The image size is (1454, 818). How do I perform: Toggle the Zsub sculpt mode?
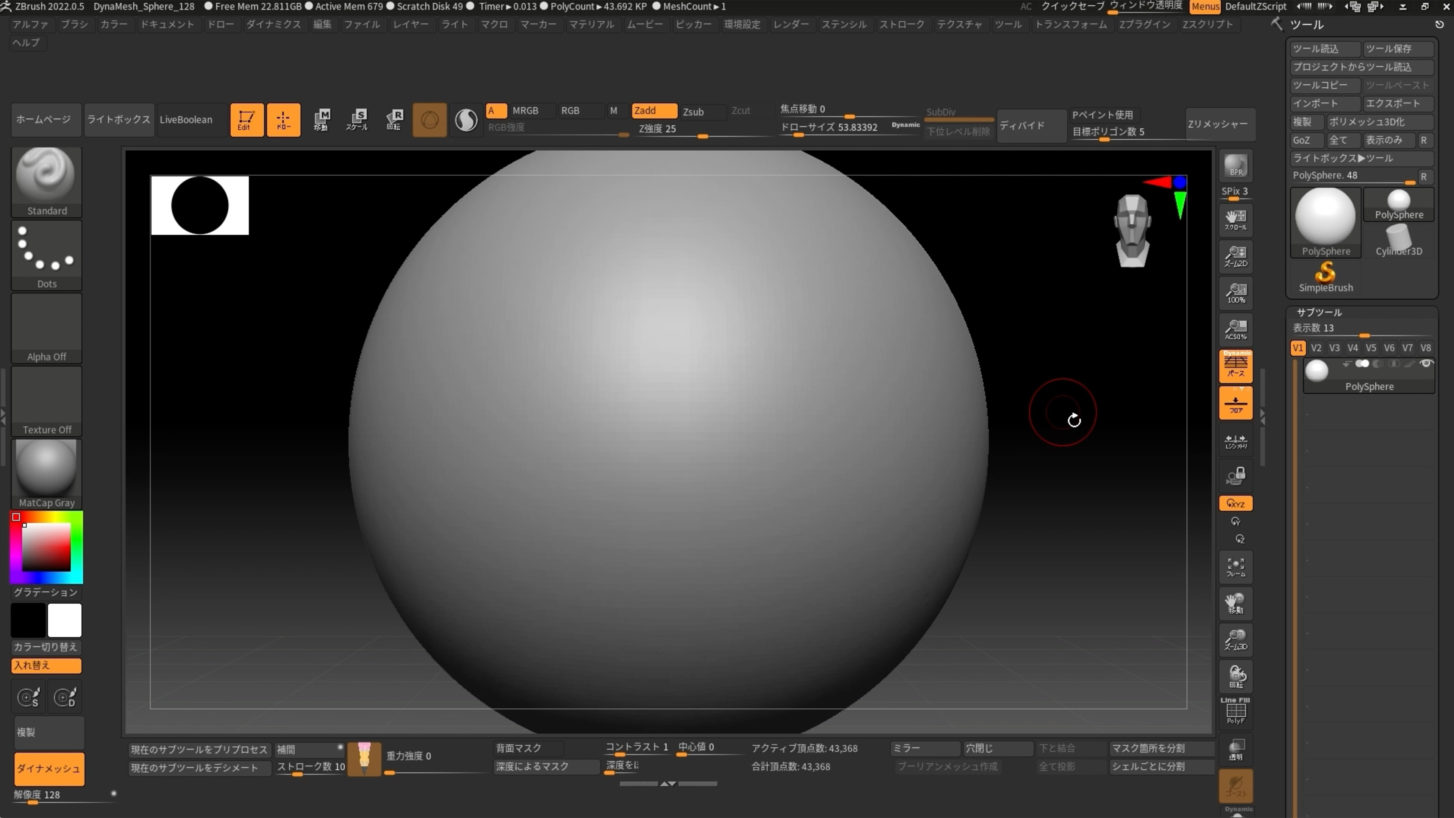coord(693,111)
